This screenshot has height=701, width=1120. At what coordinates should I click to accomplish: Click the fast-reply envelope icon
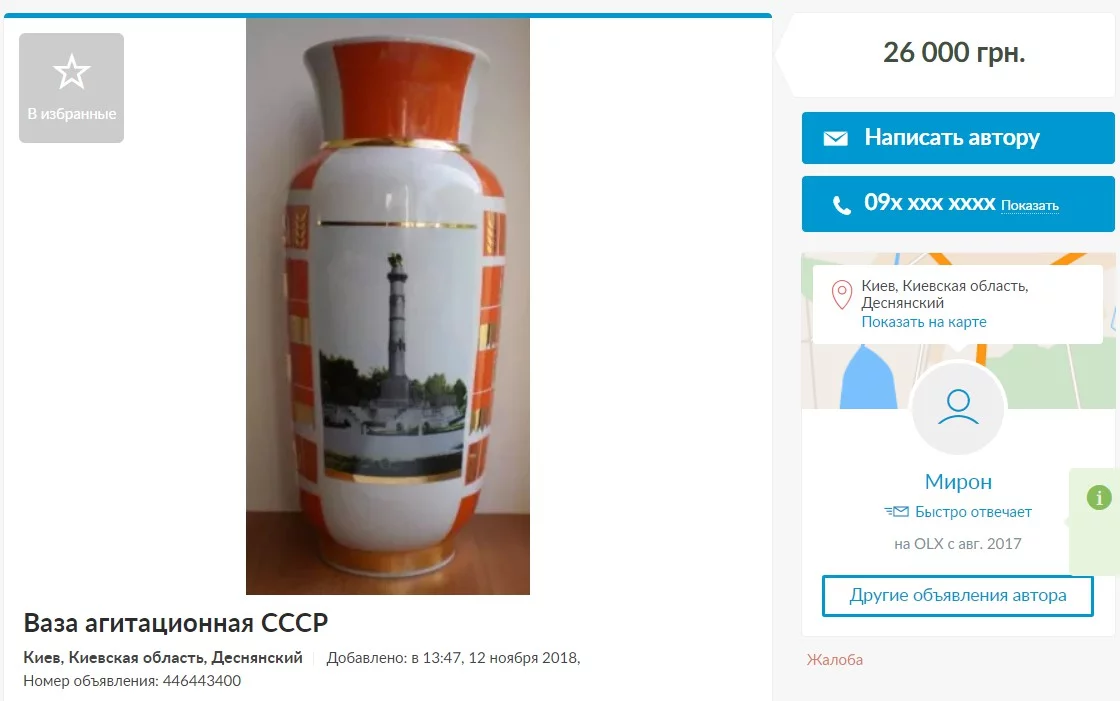click(896, 512)
